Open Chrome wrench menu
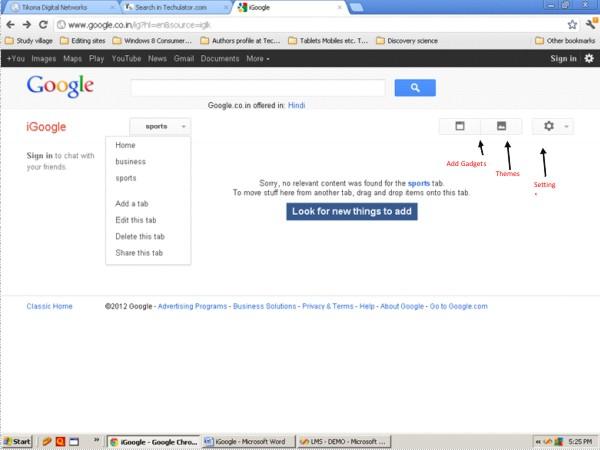 (591, 24)
